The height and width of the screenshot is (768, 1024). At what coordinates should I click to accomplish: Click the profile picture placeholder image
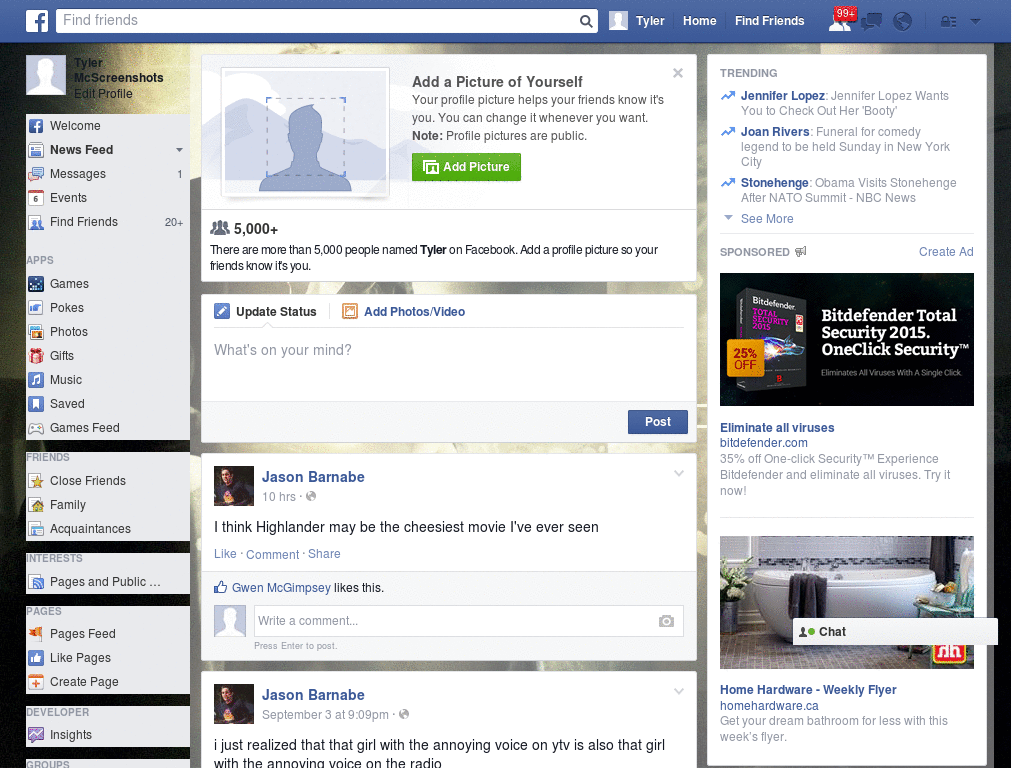click(306, 133)
